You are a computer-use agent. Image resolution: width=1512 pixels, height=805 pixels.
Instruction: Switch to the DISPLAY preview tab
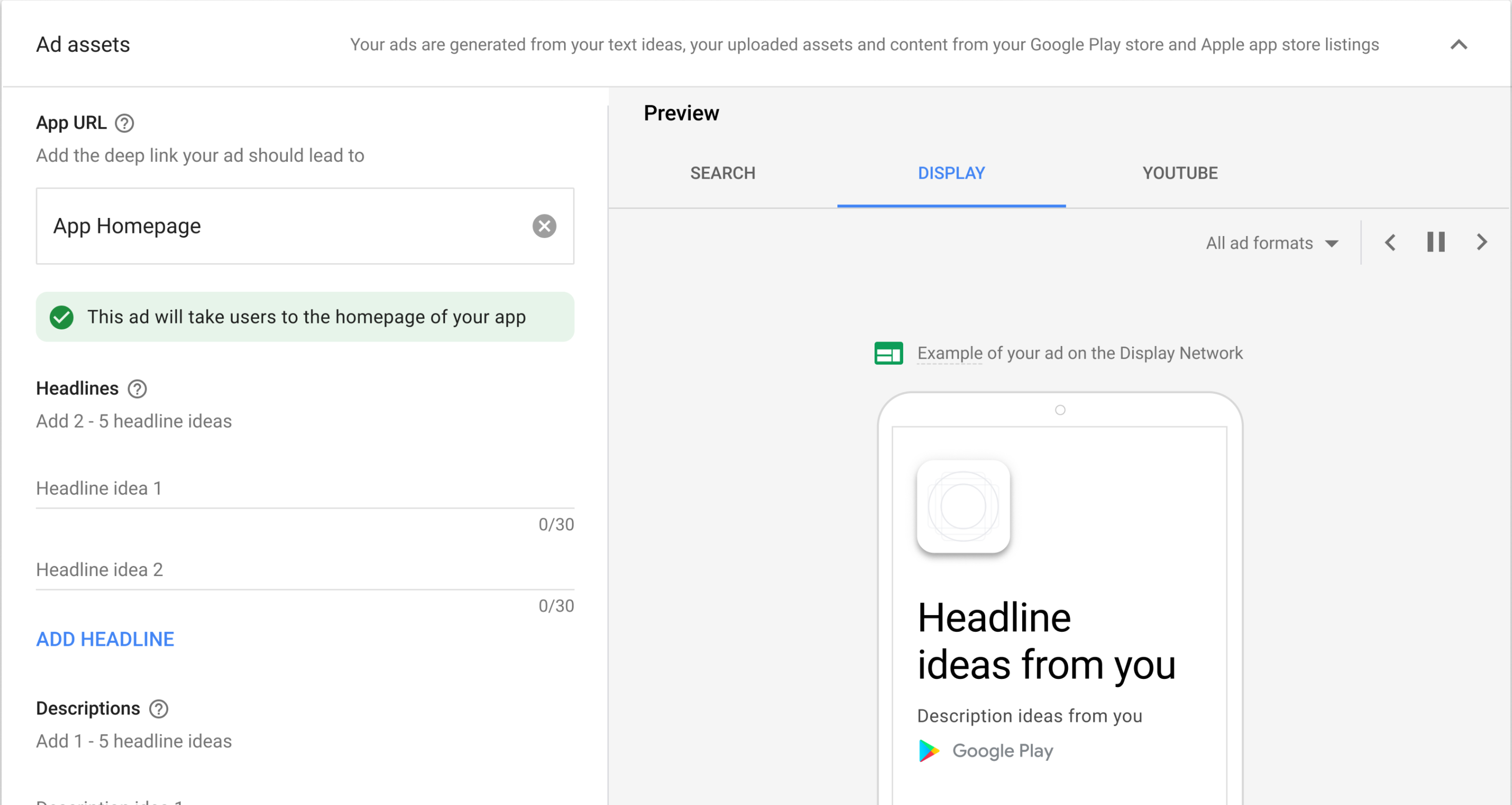[951, 173]
